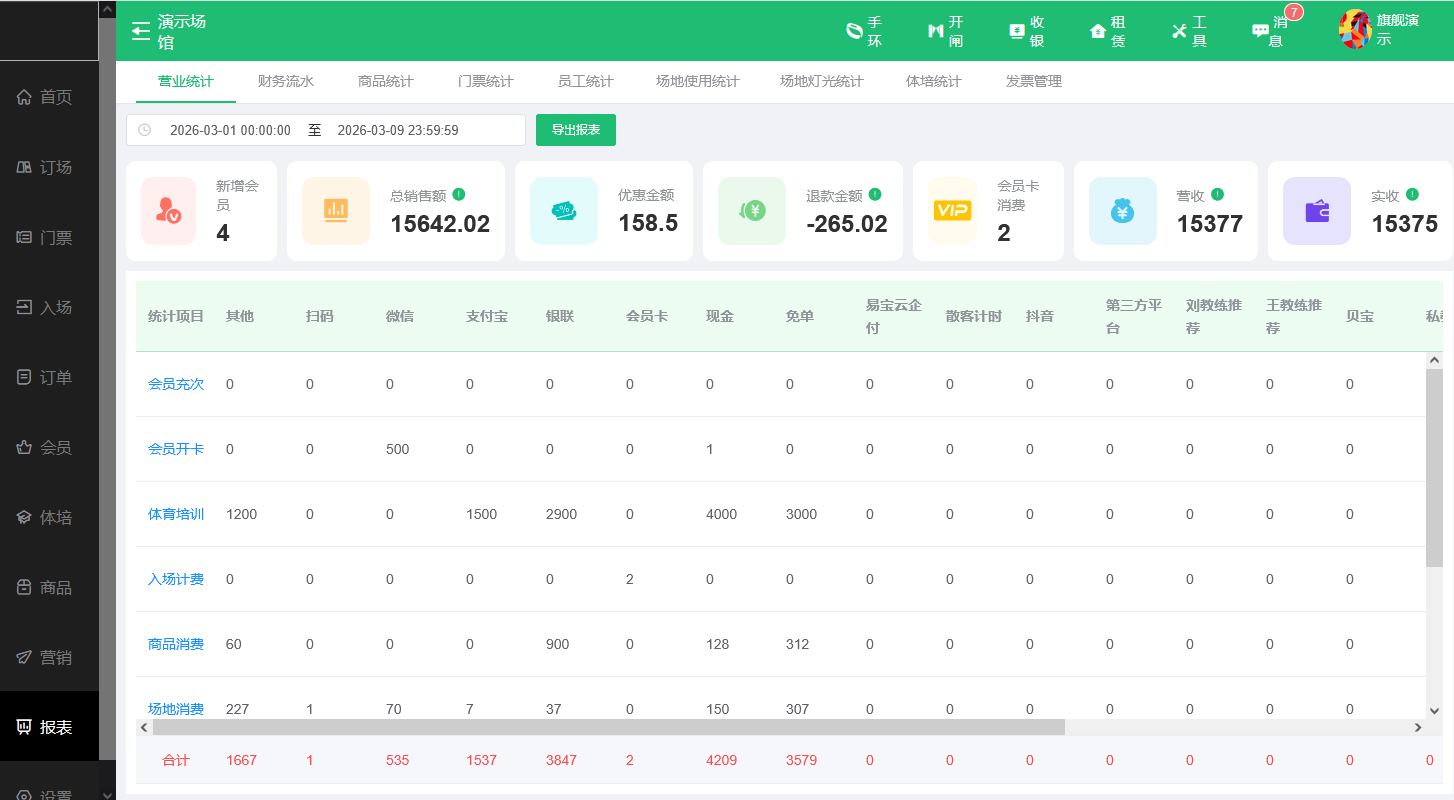Open the 体育培训 row link
The image size is (1454, 800).
click(176, 514)
